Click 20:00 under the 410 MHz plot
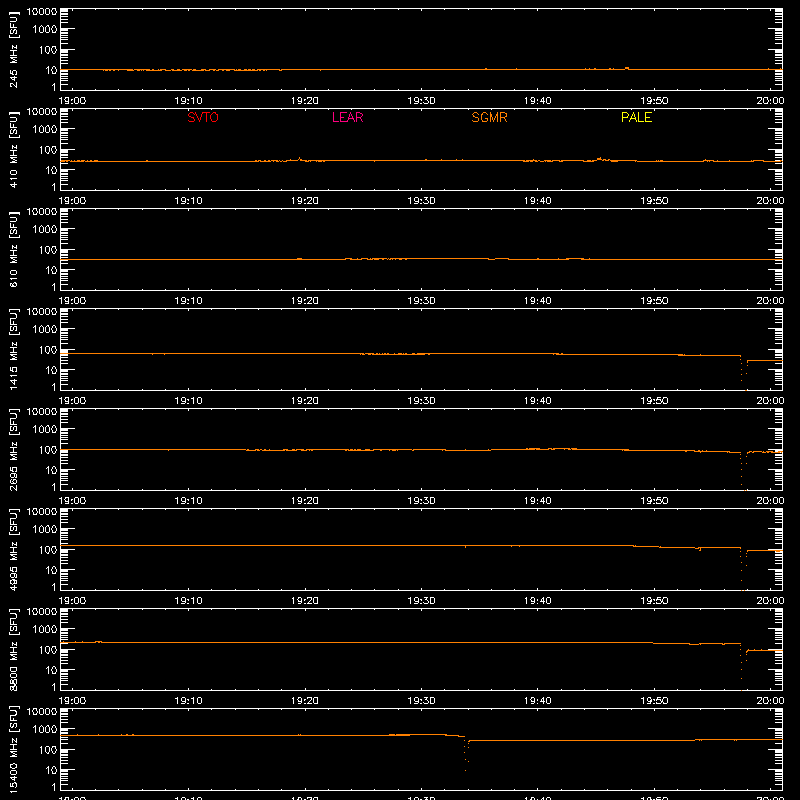The width and height of the screenshot is (800, 800). (770, 201)
